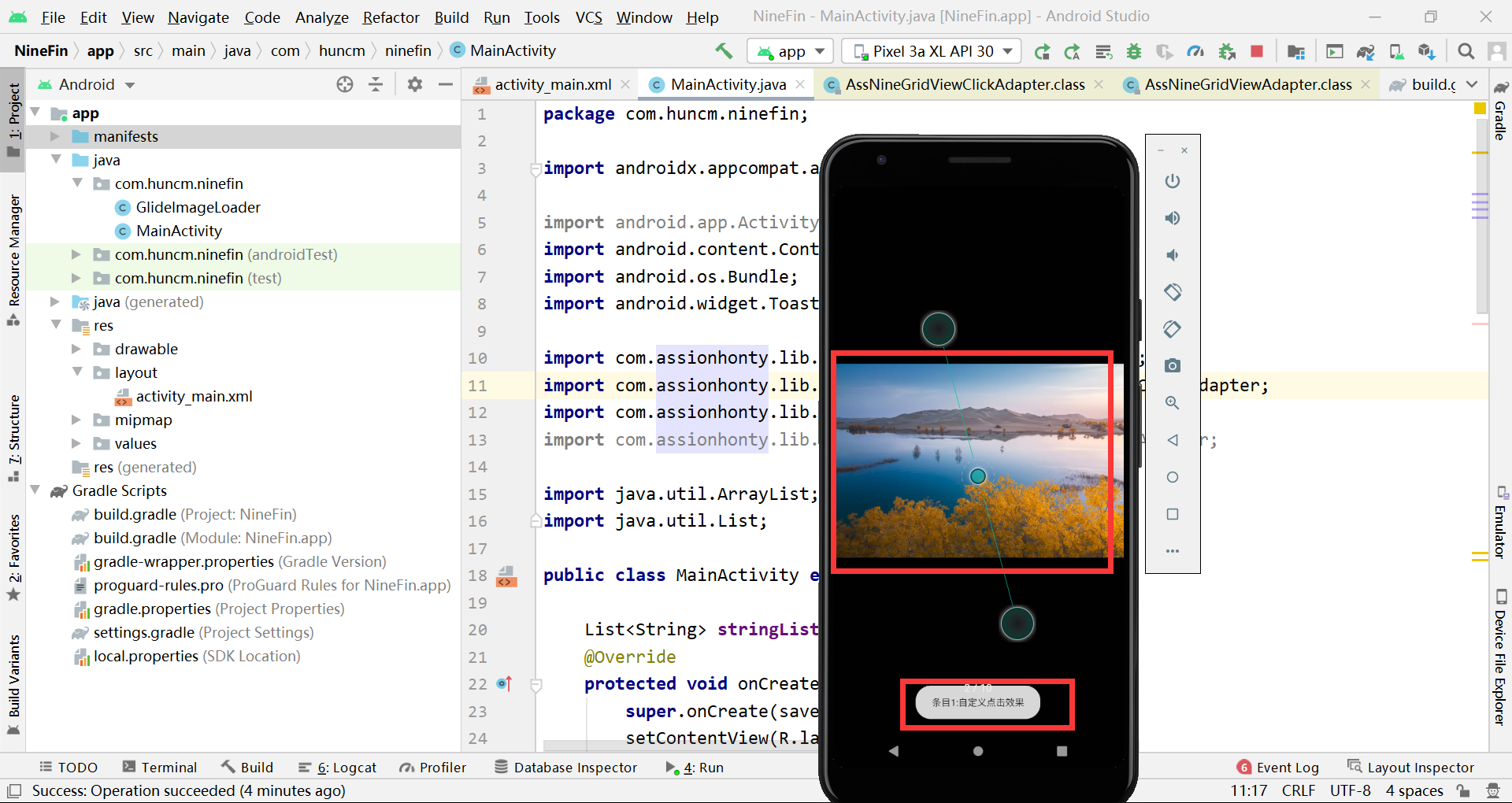Collapse the java folder in tree
Viewport: 1512px width, 803px height.
(55, 160)
